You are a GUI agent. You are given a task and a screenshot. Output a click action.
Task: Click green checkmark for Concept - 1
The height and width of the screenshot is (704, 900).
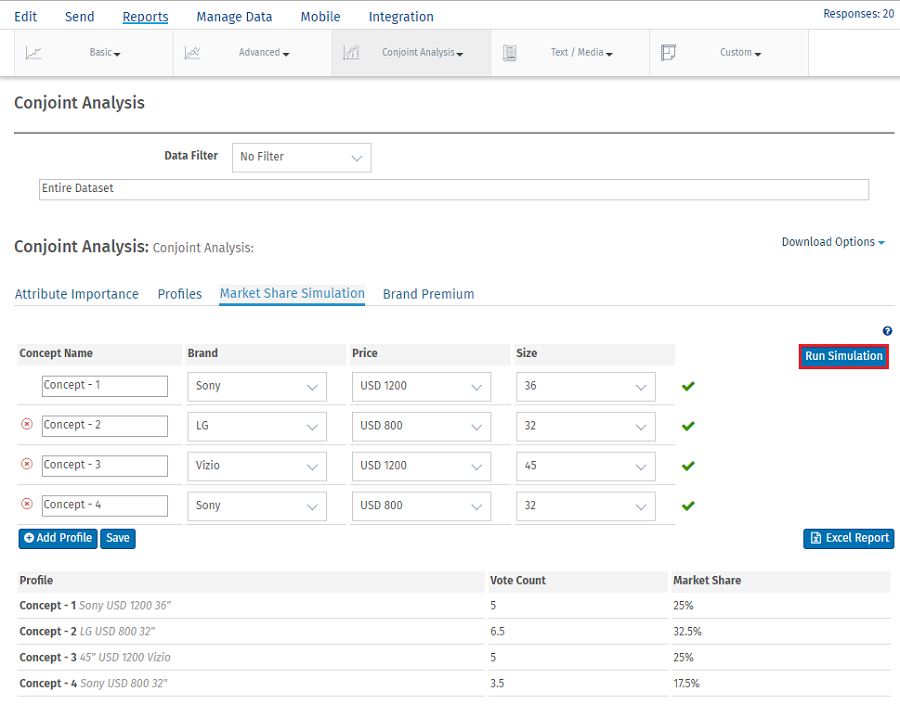tap(688, 386)
